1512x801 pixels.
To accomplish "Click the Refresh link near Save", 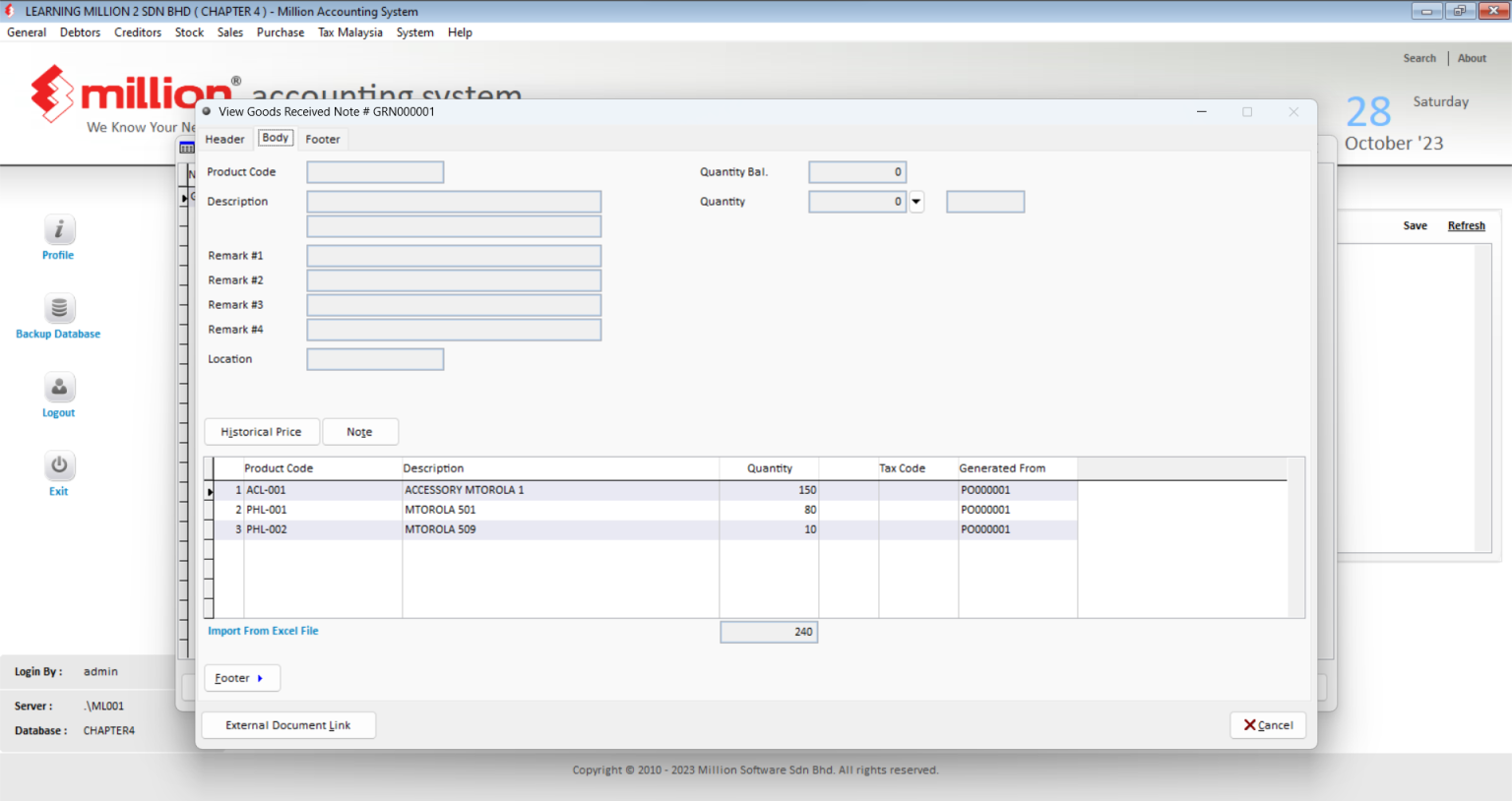I will (x=1466, y=225).
